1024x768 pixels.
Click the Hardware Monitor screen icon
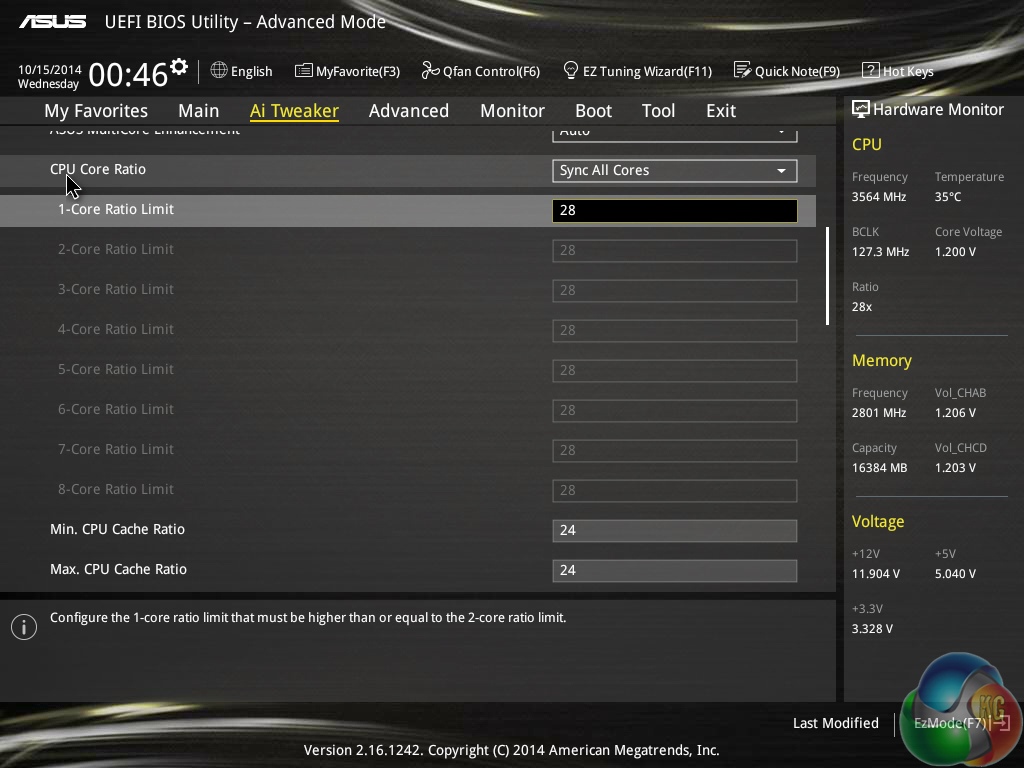(861, 109)
